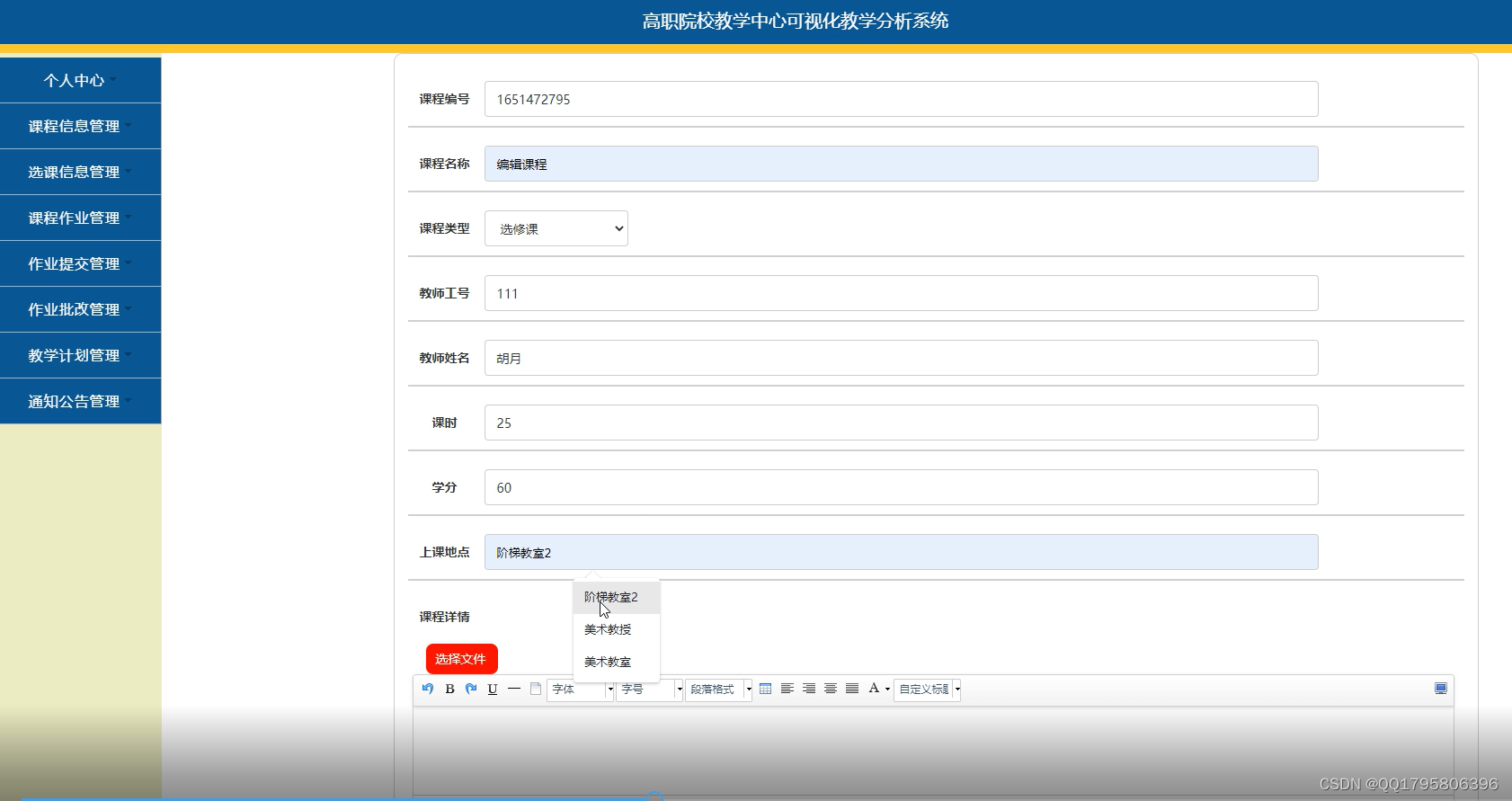Image resolution: width=1512 pixels, height=801 pixels.
Task: Insert a horizontal rule via toolbar icon
Action: pyautogui.click(x=514, y=689)
